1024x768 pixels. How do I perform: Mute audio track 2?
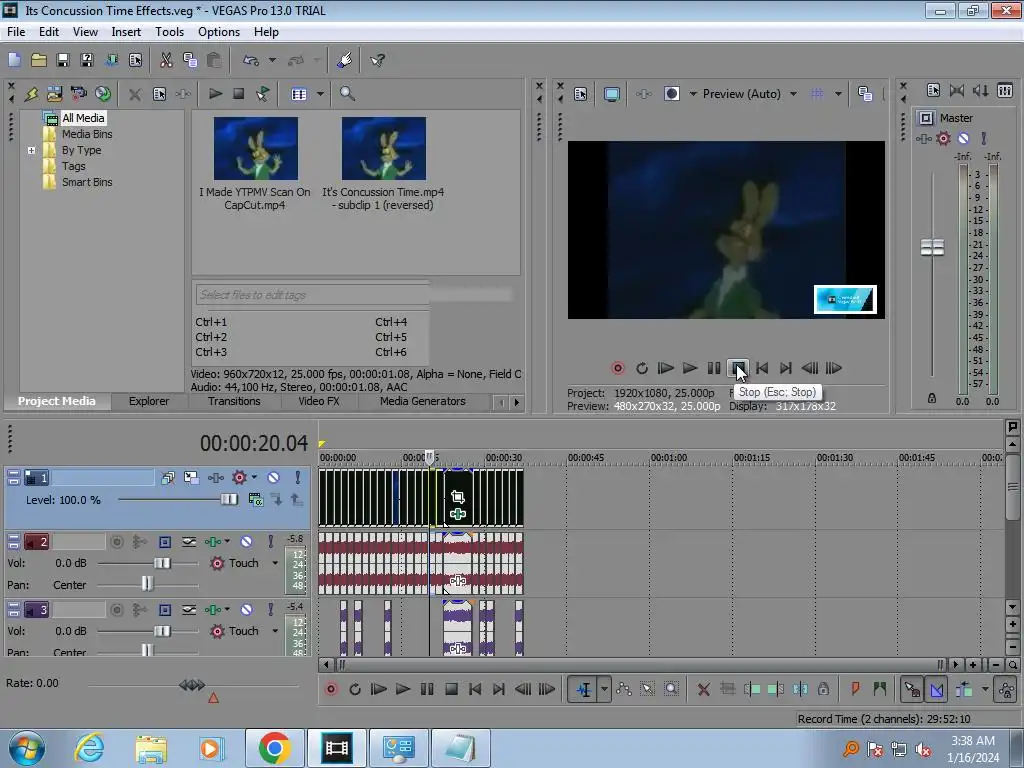coord(246,541)
